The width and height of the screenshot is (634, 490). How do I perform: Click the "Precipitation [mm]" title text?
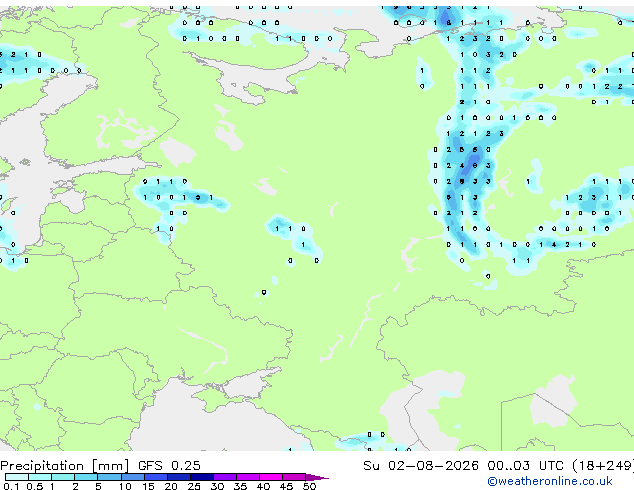(x=65, y=466)
